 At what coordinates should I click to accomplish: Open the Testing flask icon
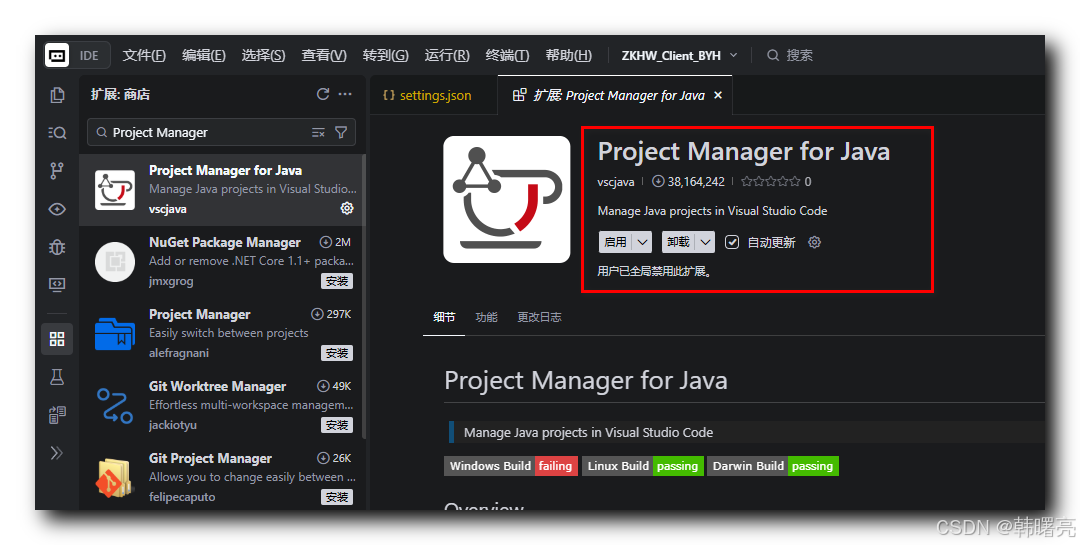pos(57,377)
